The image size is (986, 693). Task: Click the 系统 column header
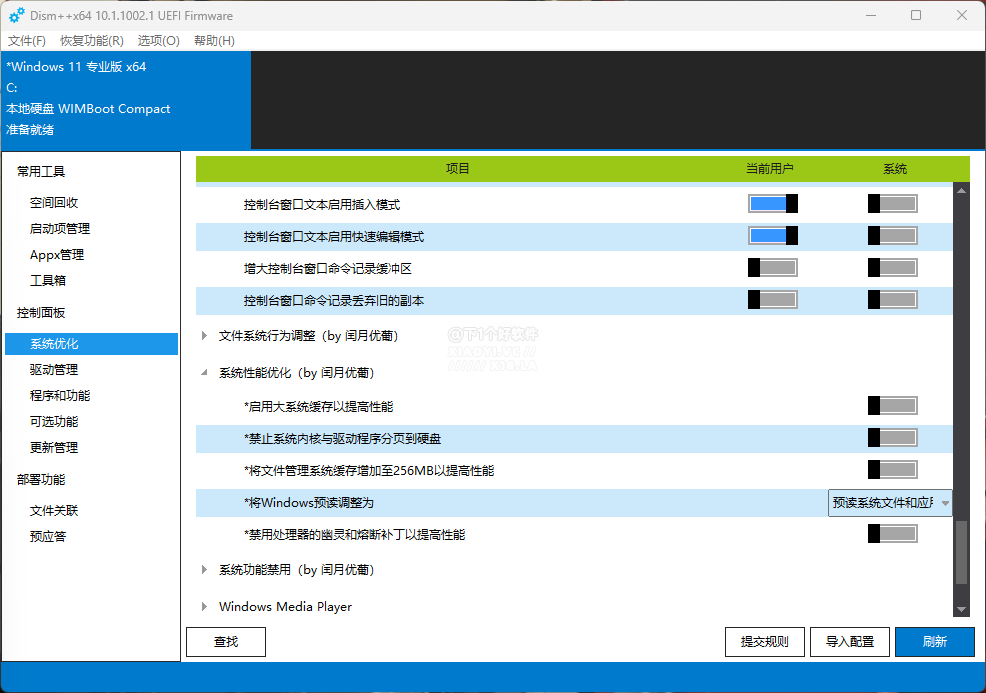(895, 169)
